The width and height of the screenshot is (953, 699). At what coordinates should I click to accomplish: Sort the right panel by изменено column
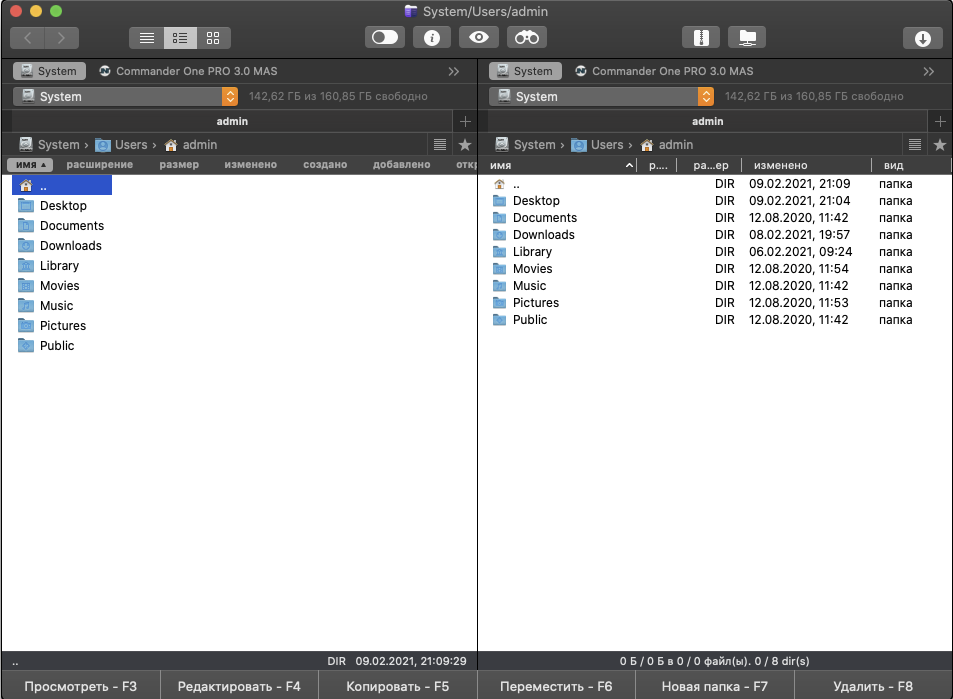point(780,165)
